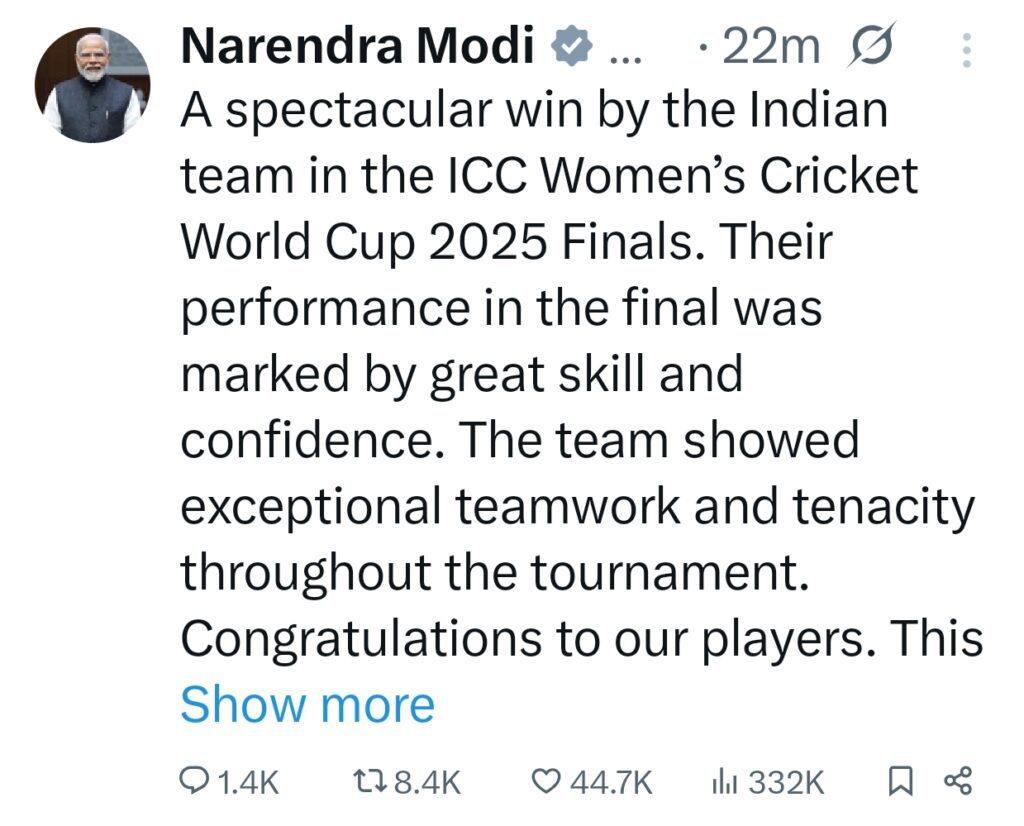The width and height of the screenshot is (1024, 826).
Task: Click the 1.4K replies count
Action: [247, 782]
